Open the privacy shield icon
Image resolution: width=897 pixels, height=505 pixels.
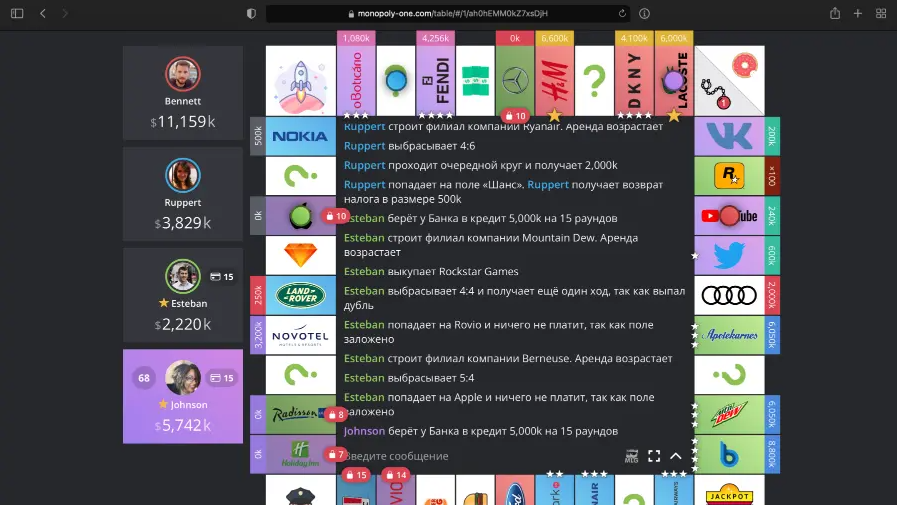click(251, 13)
